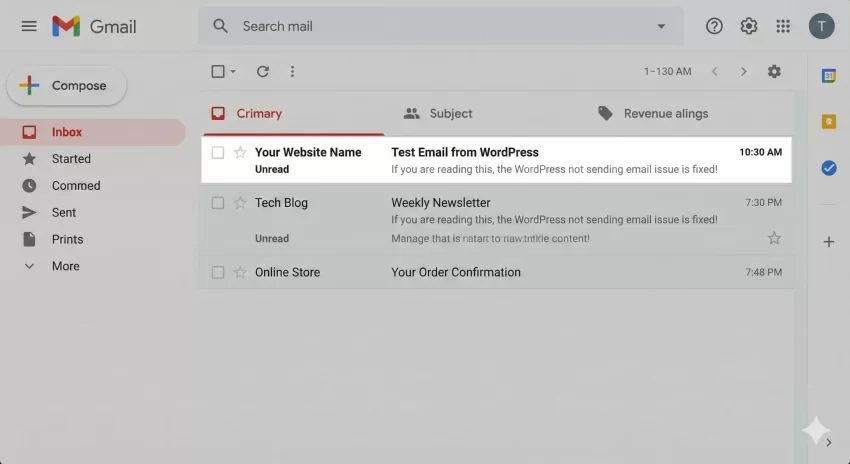Click the 7:30 PM timestamp
The width and height of the screenshot is (850, 464).
click(763, 203)
